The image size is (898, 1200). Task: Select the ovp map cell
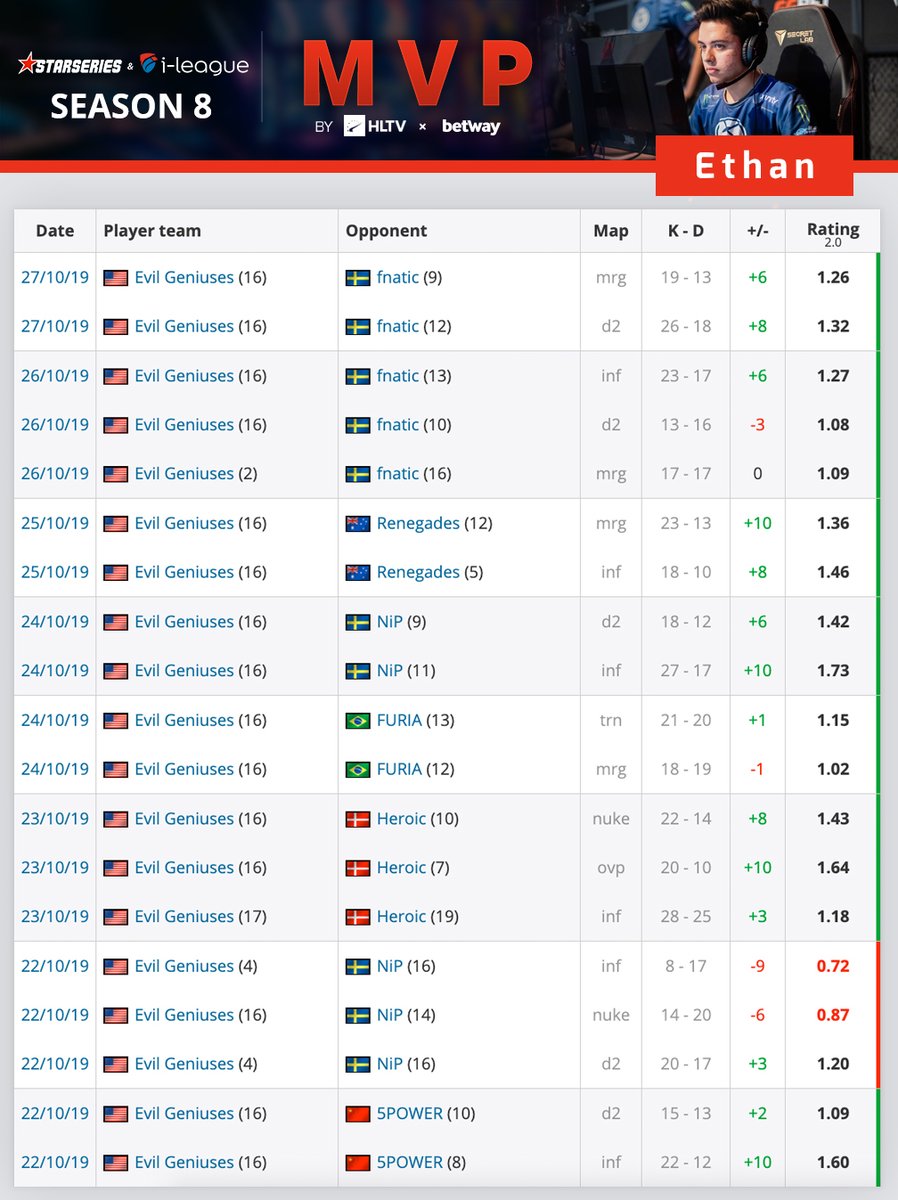611,867
